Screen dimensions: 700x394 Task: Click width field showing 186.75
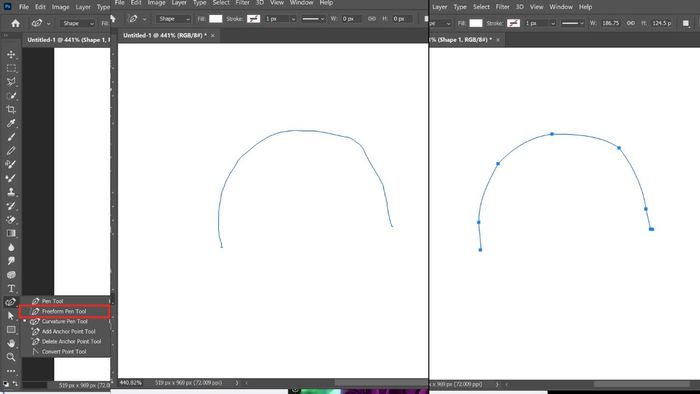[611, 23]
